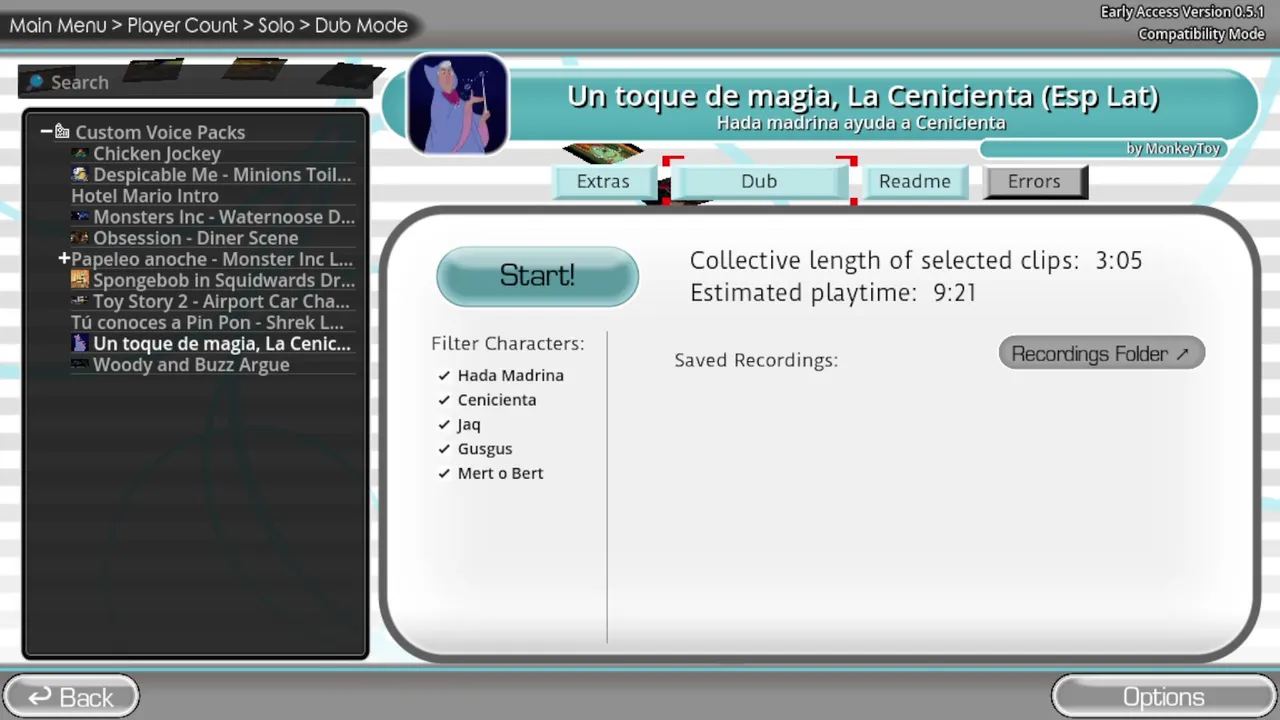Viewport: 1280px width, 720px height.
Task: Click the Despicable Me Minions pack icon
Action: 80,174
